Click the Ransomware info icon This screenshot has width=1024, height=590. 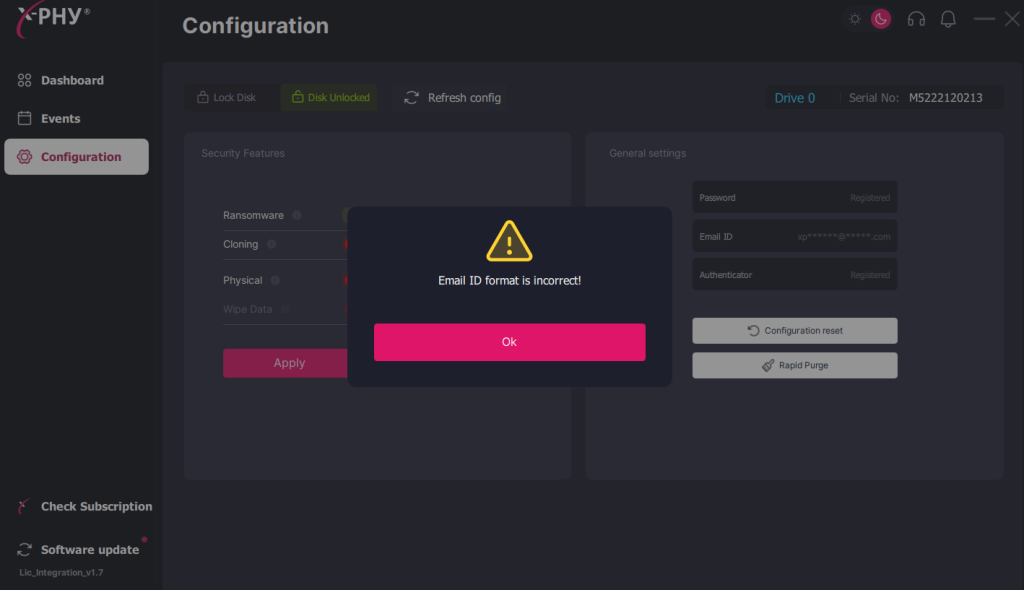[x=297, y=215]
